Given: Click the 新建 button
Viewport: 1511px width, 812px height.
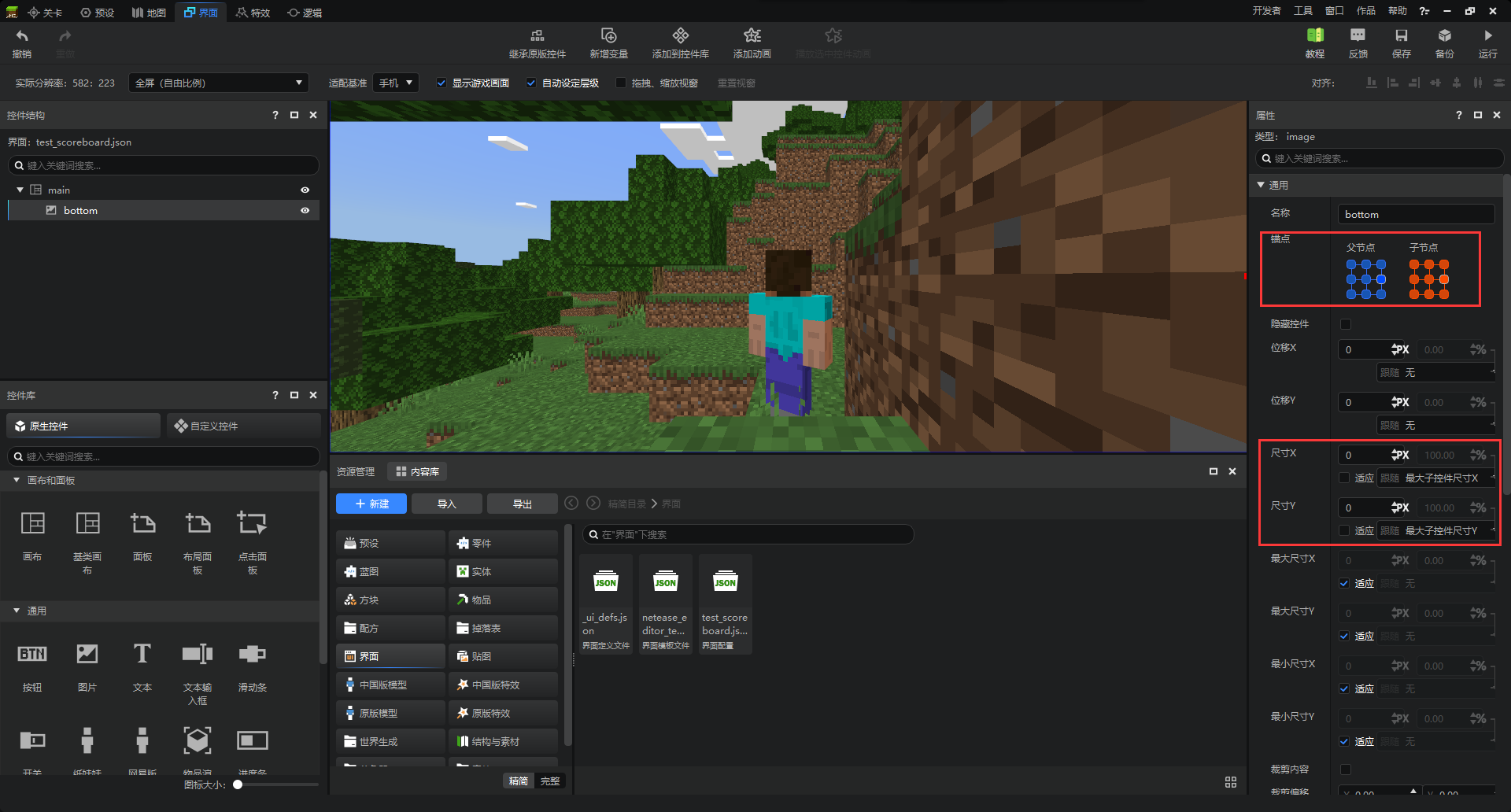Looking at the screenshot, I should click(371, 504).
